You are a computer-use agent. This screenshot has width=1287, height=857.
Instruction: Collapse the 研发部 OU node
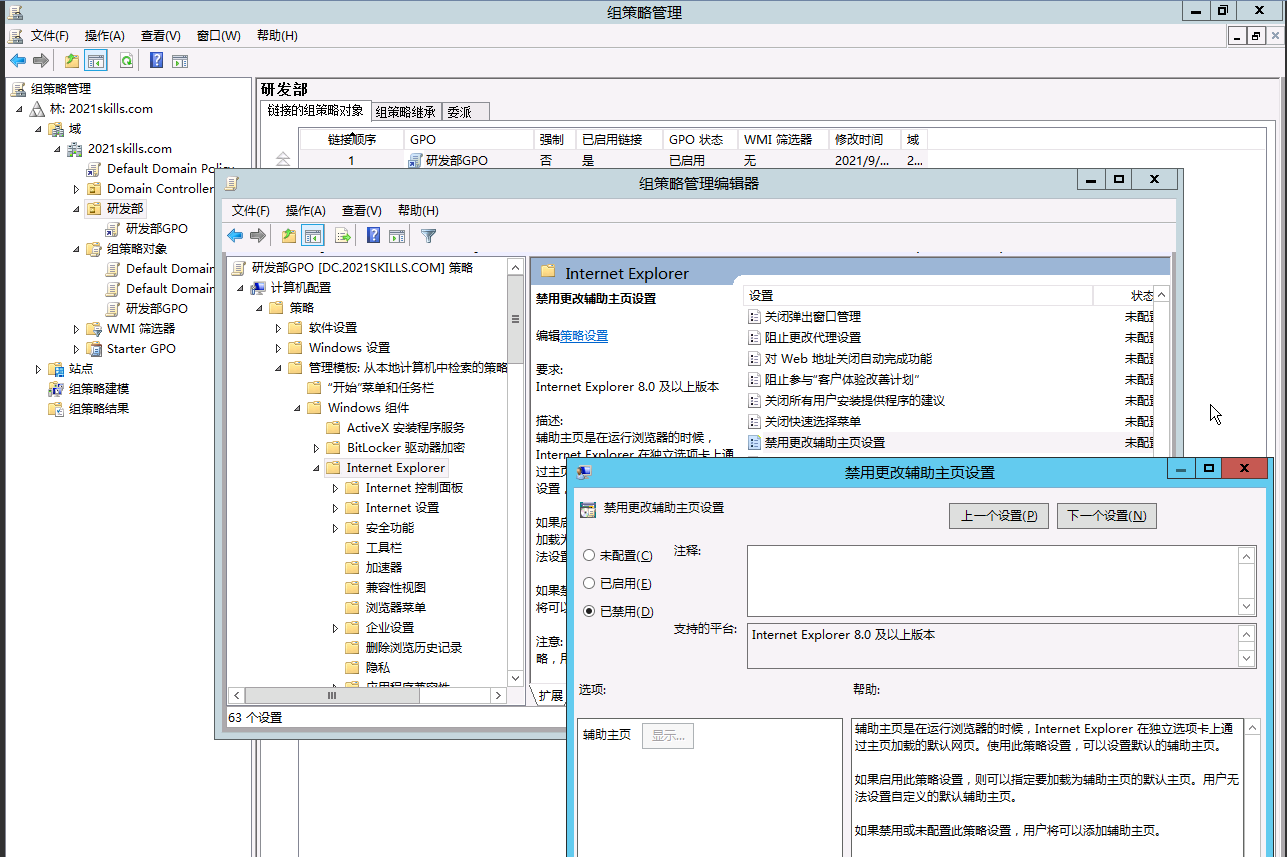[76, 209]
